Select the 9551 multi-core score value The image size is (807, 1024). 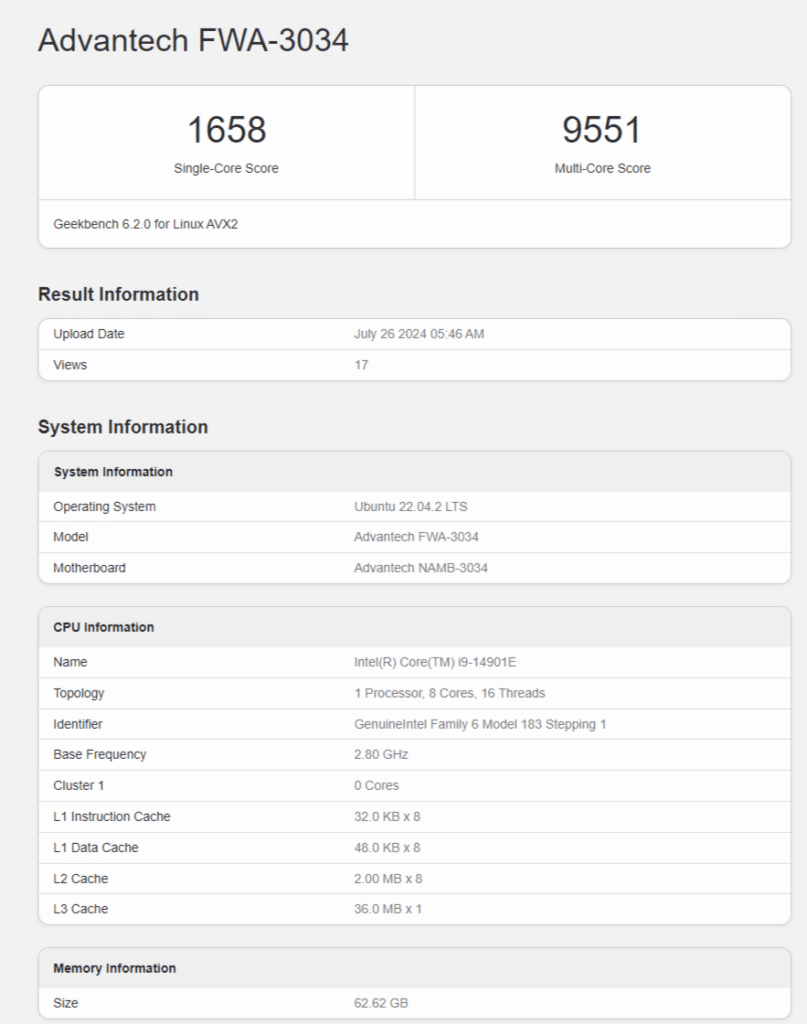[x=602, y=129]
